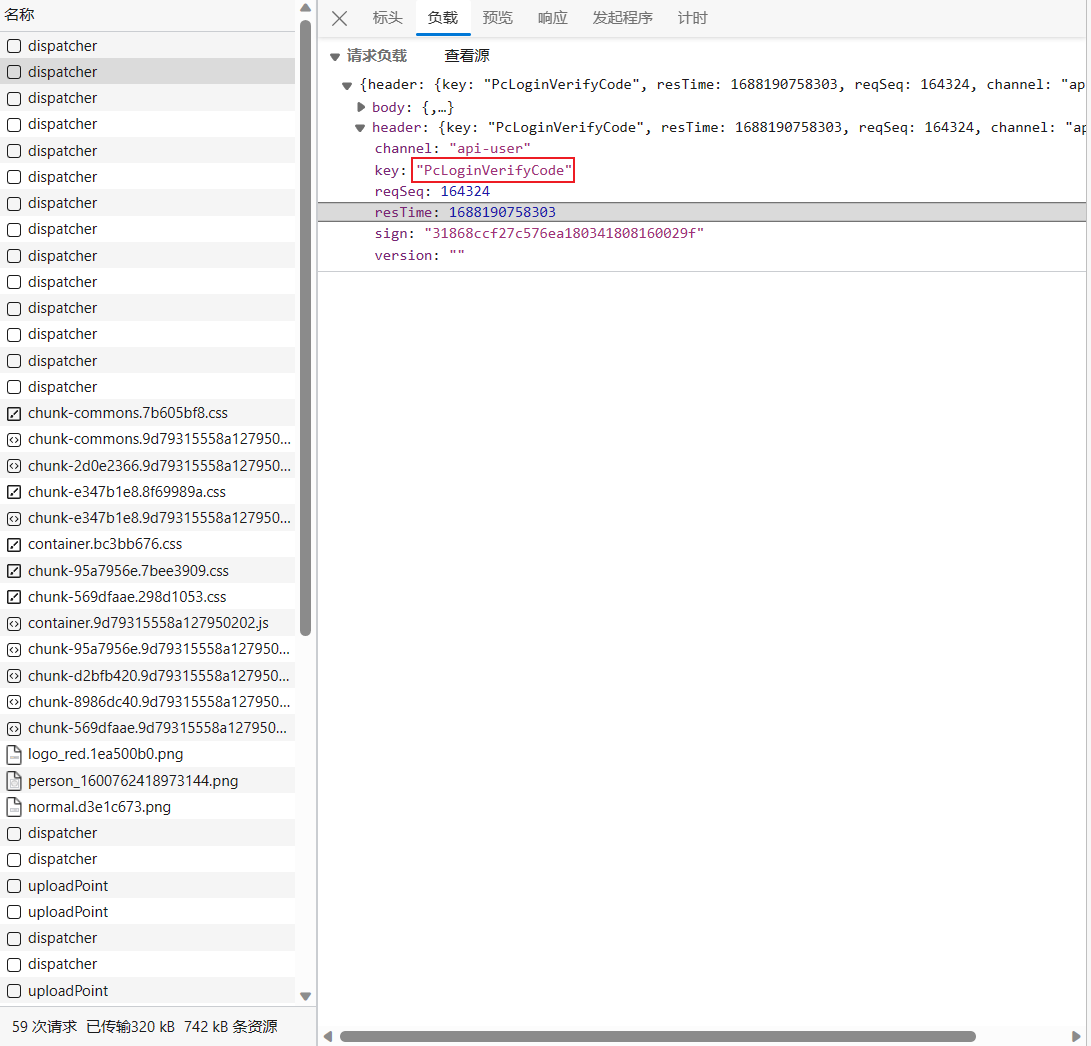
Task: Click the person_1600762418973144.png file icon
Action: [14, 781]
